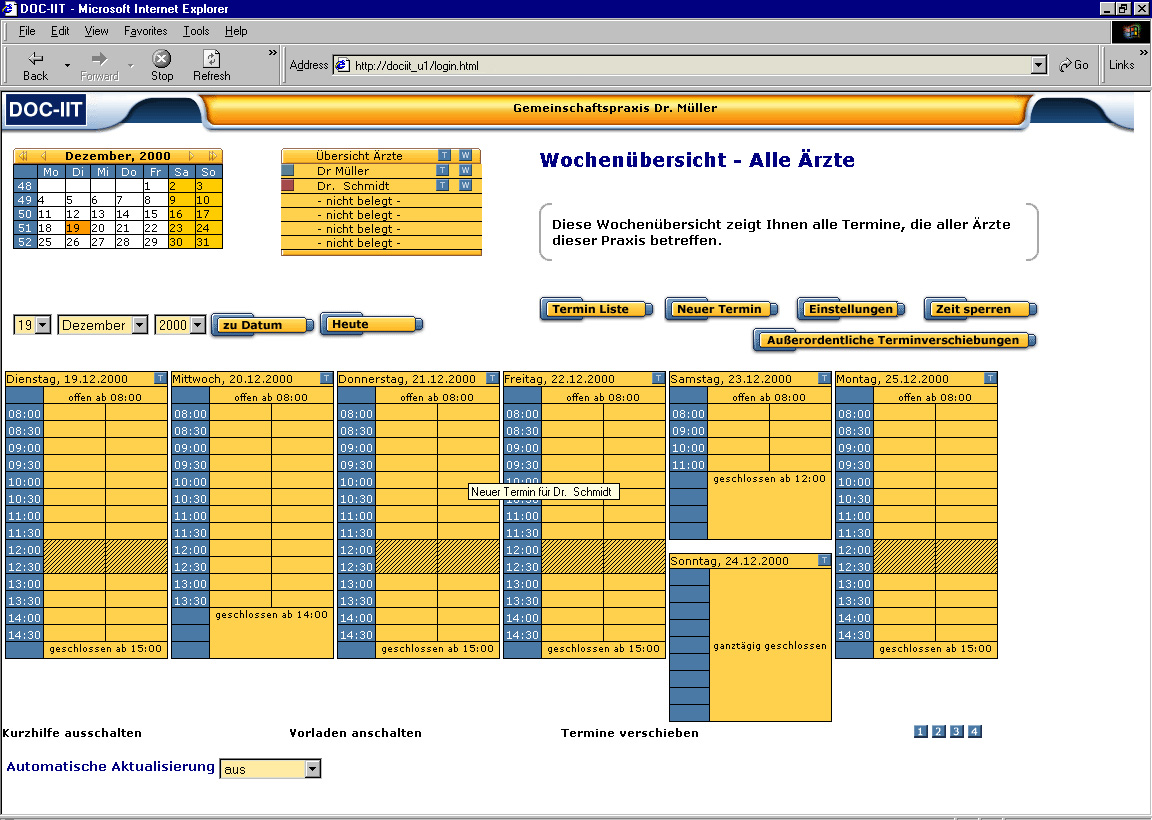The width and height of the screenshot is (1152, 820).
Task: Go to previous month in mini calendar
Action: tap(43, 156)
